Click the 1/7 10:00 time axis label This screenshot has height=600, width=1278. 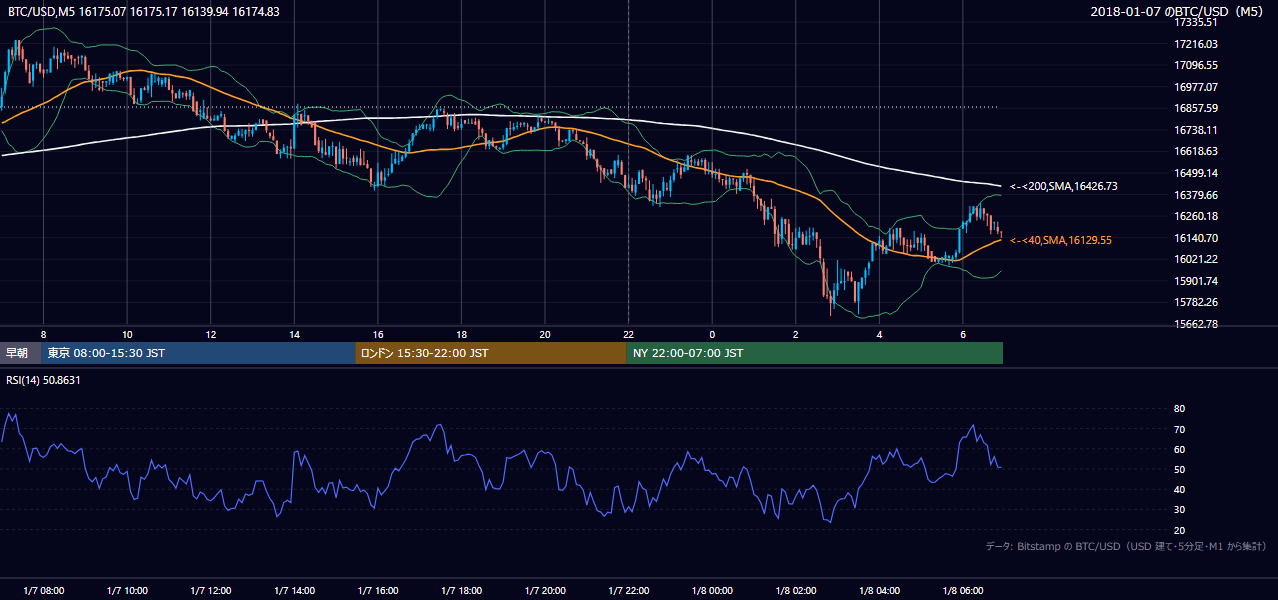pos(127,591)
